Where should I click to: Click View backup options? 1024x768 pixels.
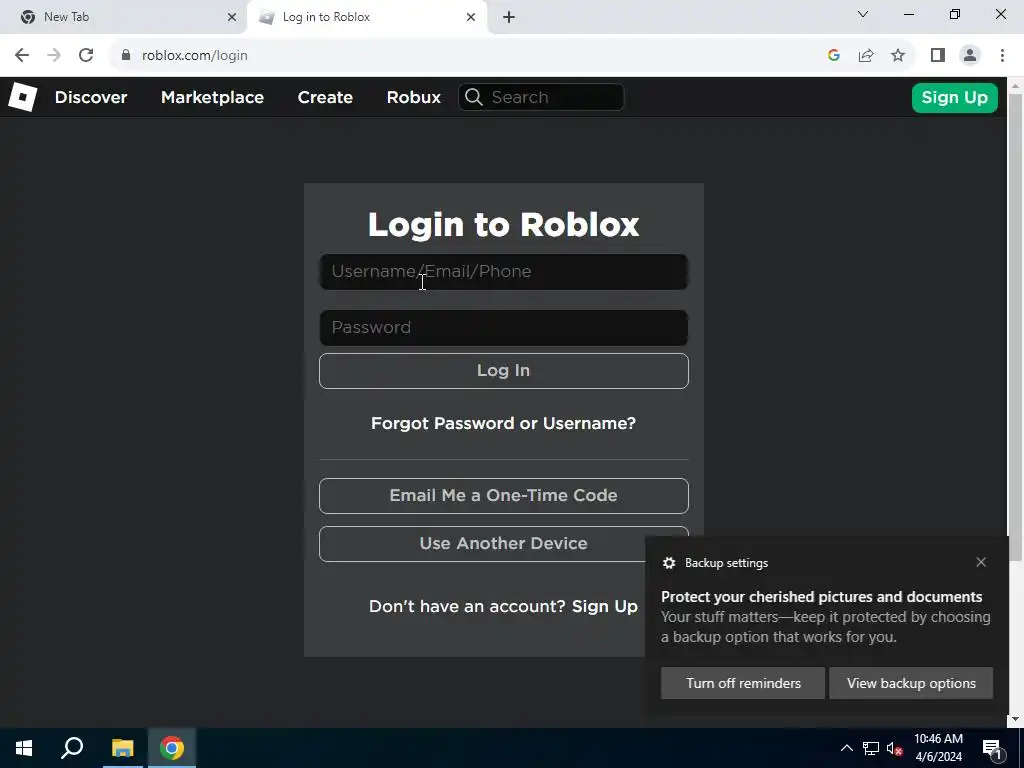coord(911,683)
